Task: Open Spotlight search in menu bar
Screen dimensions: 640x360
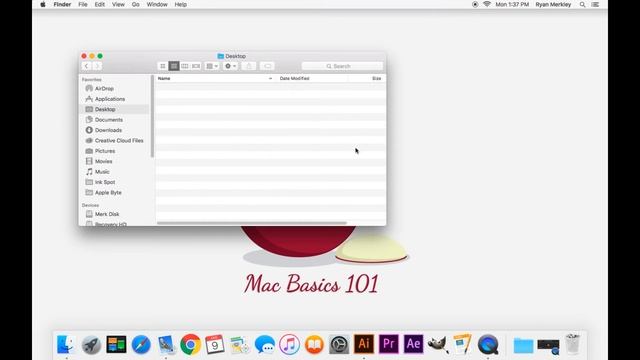Action: [x=582, y=4]
